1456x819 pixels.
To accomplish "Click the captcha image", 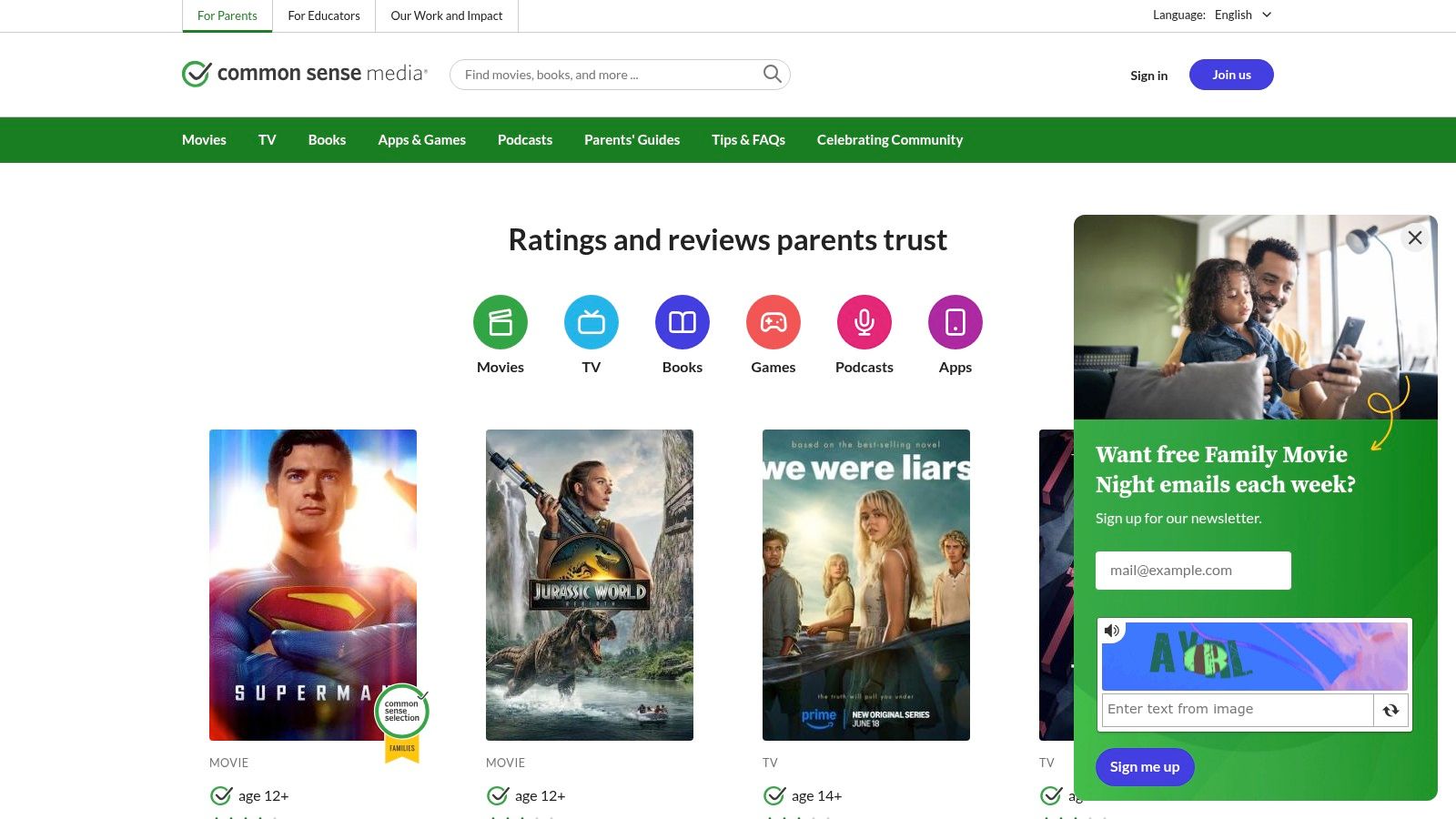I will tap(1255, 656).
